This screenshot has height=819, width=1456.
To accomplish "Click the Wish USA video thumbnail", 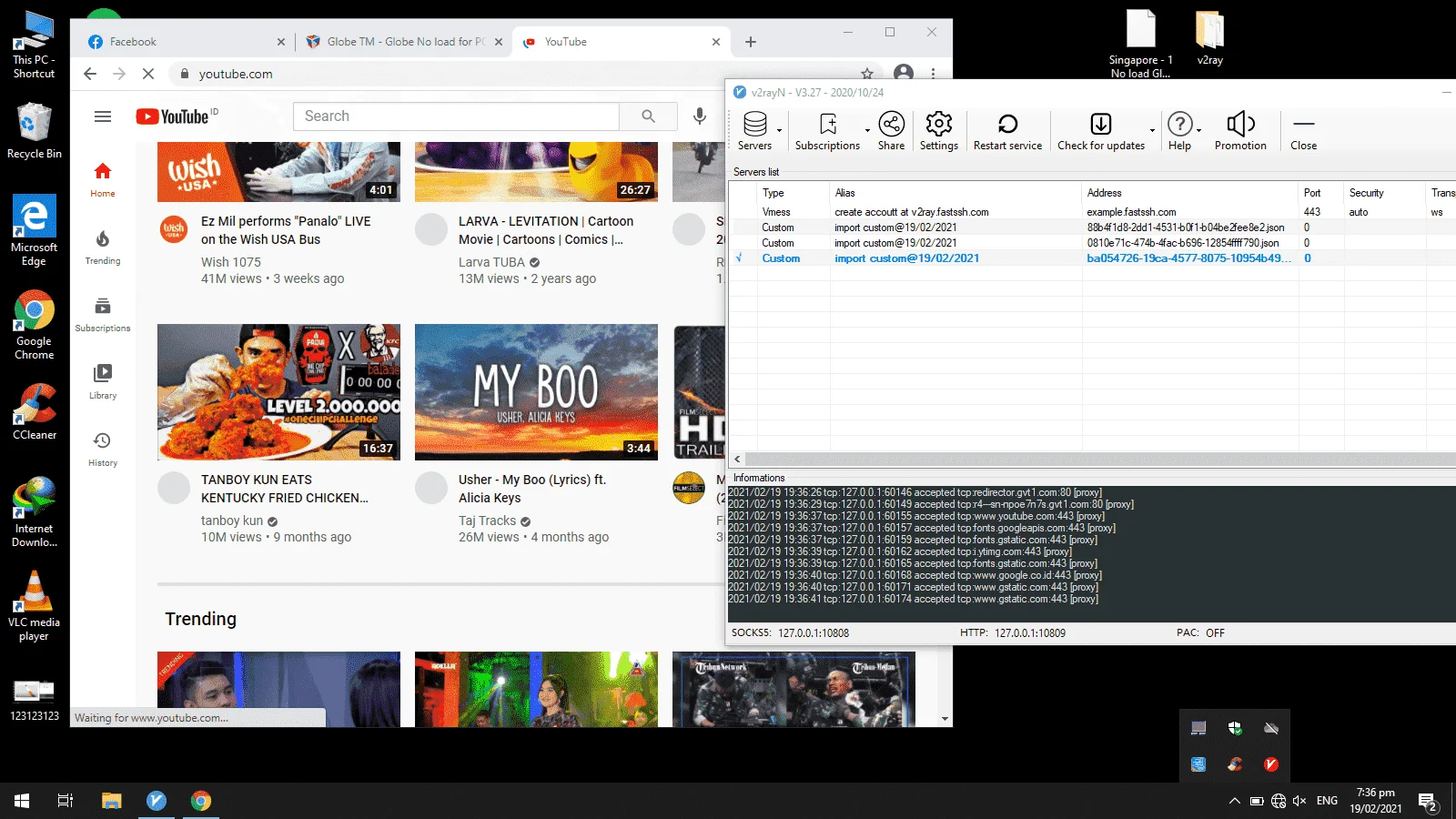I will [x=278, y=172].
